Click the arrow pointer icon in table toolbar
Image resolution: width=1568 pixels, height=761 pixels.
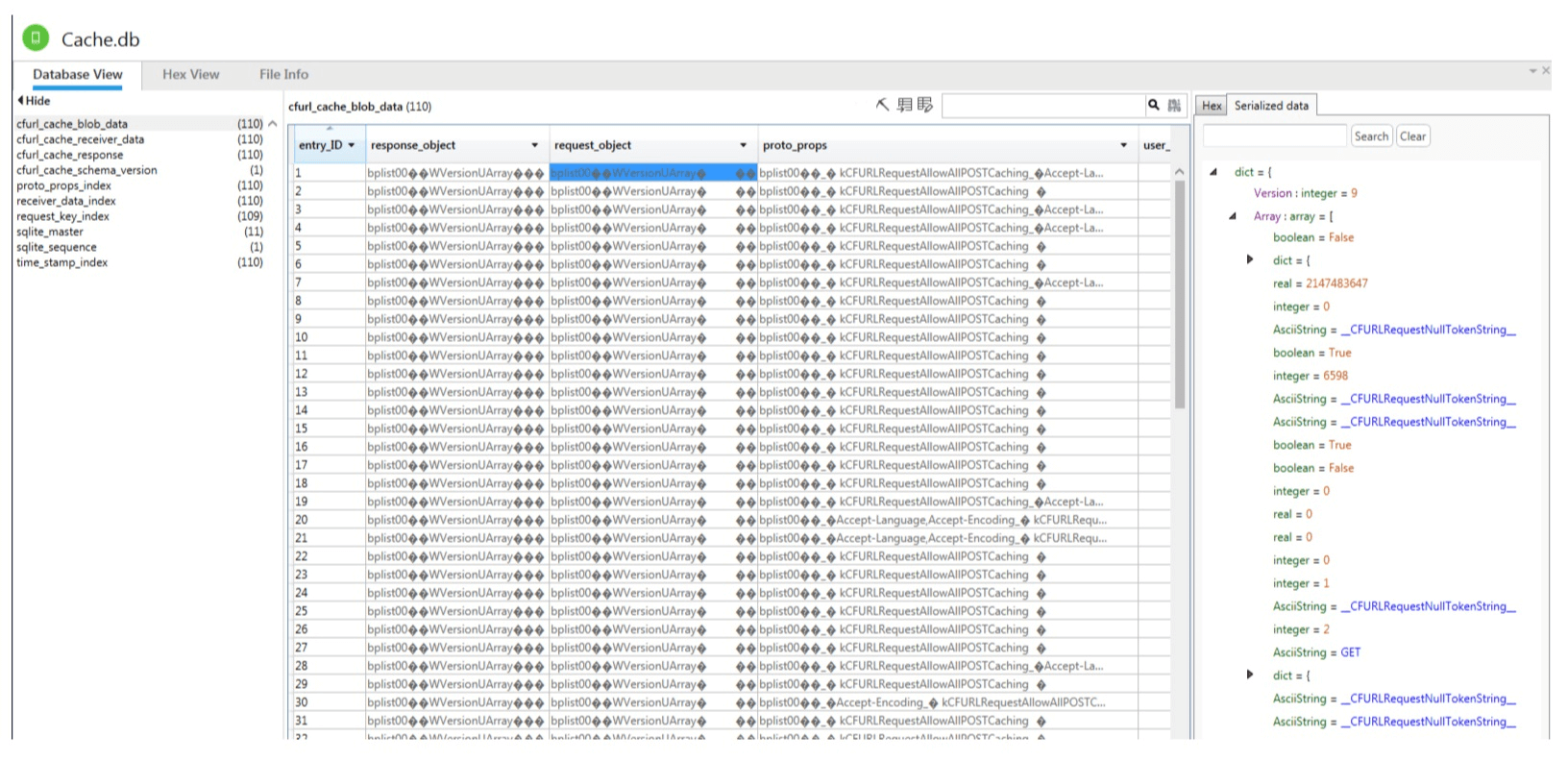coord(882,105)
